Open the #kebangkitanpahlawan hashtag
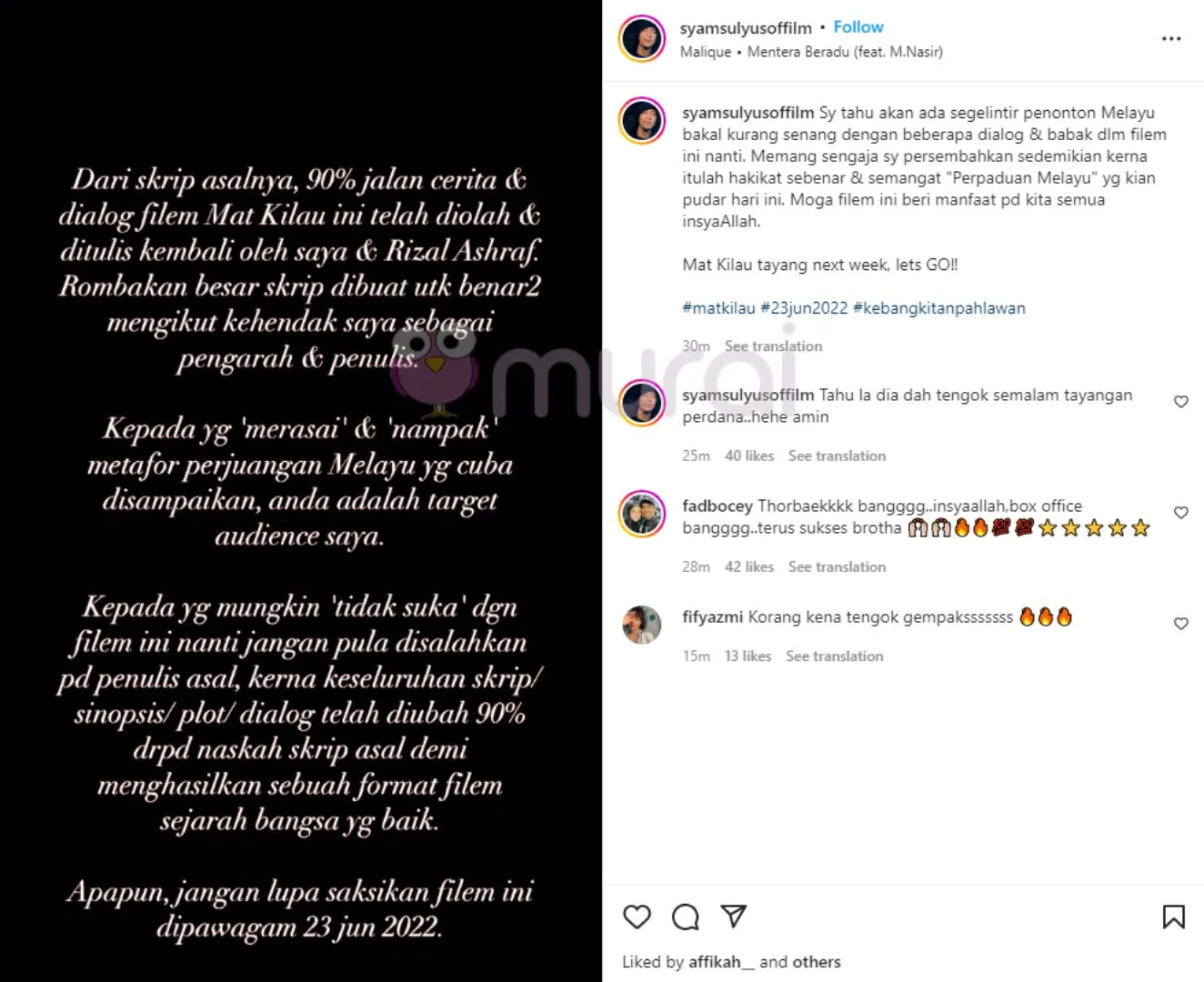The height and width of the screenshot is (982, 1204). coord(939,308)
